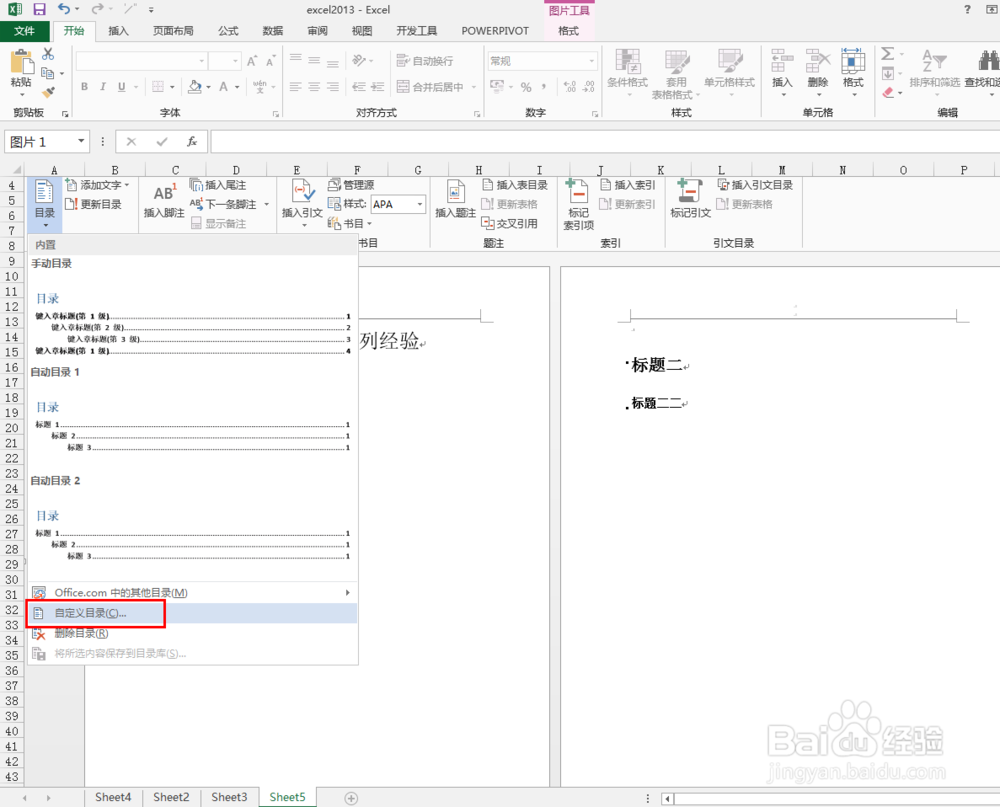1000x807 pixels.
Task: Toggle Align Left
Action: [x=295, y=87]
